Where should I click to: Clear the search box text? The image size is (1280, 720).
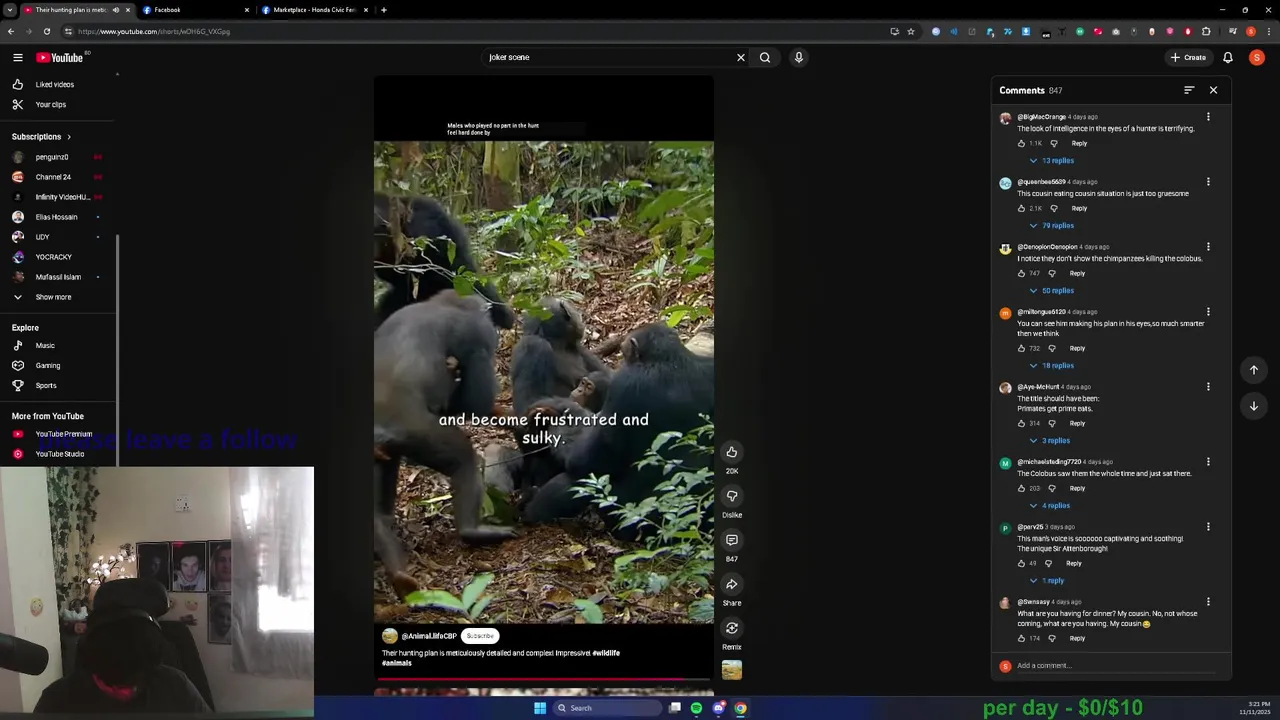pos(741,58)
